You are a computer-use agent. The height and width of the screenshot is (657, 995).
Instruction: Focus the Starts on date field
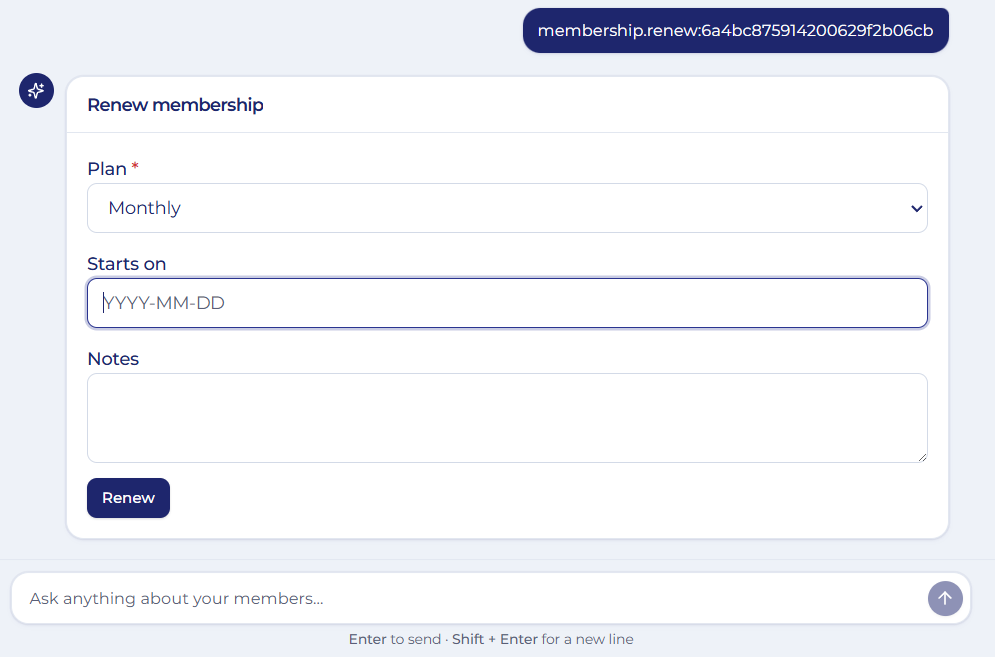tap(507, 303)
